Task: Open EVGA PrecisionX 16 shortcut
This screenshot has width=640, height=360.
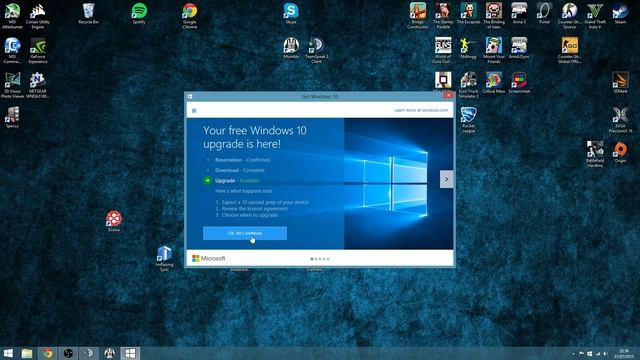Action: pyautogui.click(x=620, y=120)
